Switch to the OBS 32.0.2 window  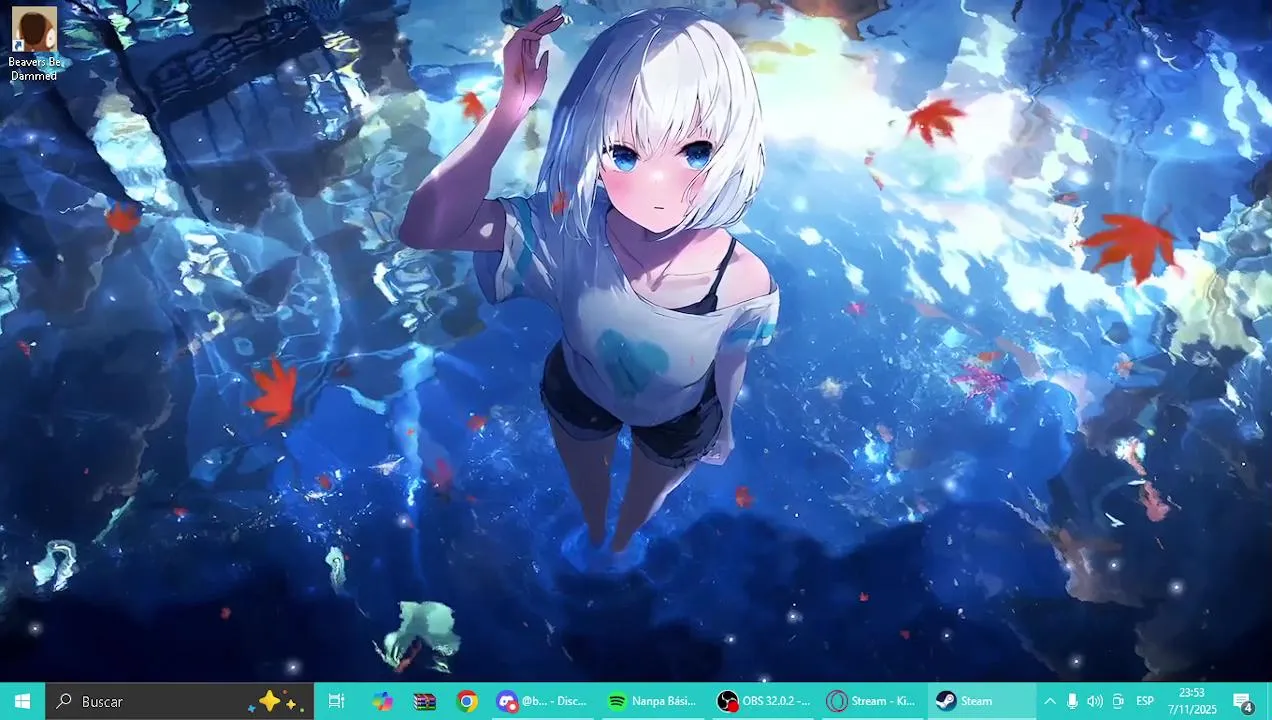point(763,701)
